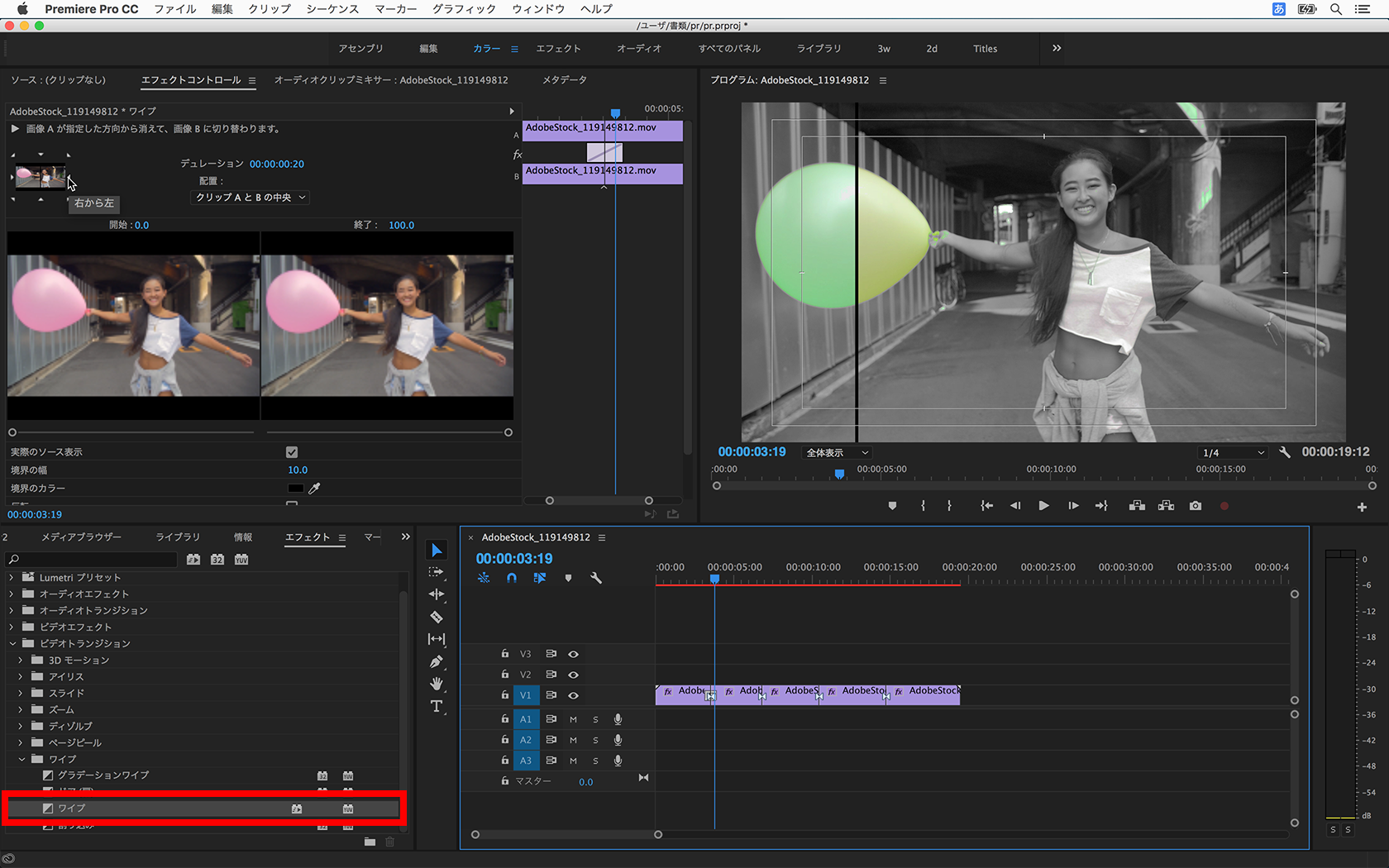Viewport: 1389px width, 868px height.
Task: Select the Hand tool
Action: [437, 684]
